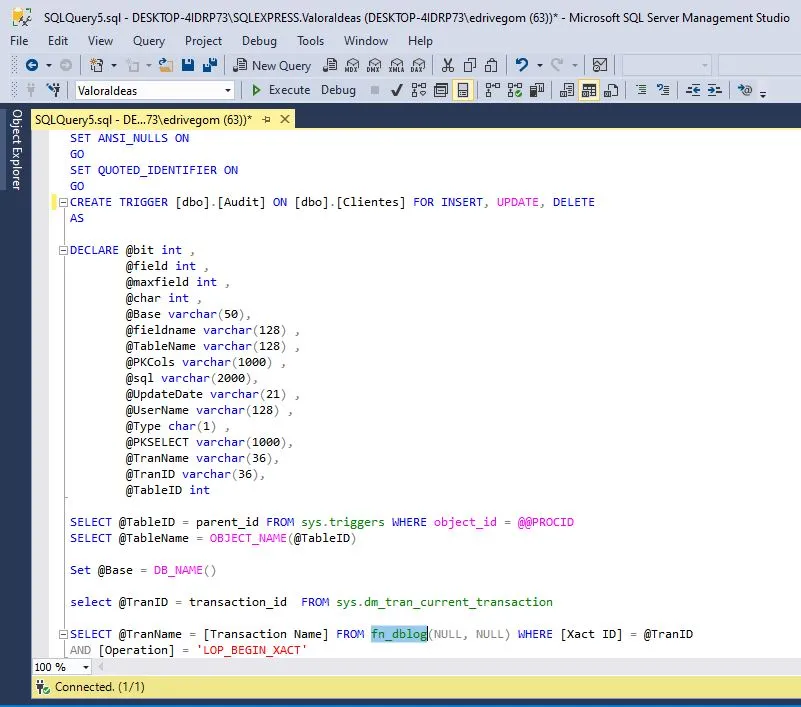Open the Project menu
801x707 pixels.
pos(203,41)
